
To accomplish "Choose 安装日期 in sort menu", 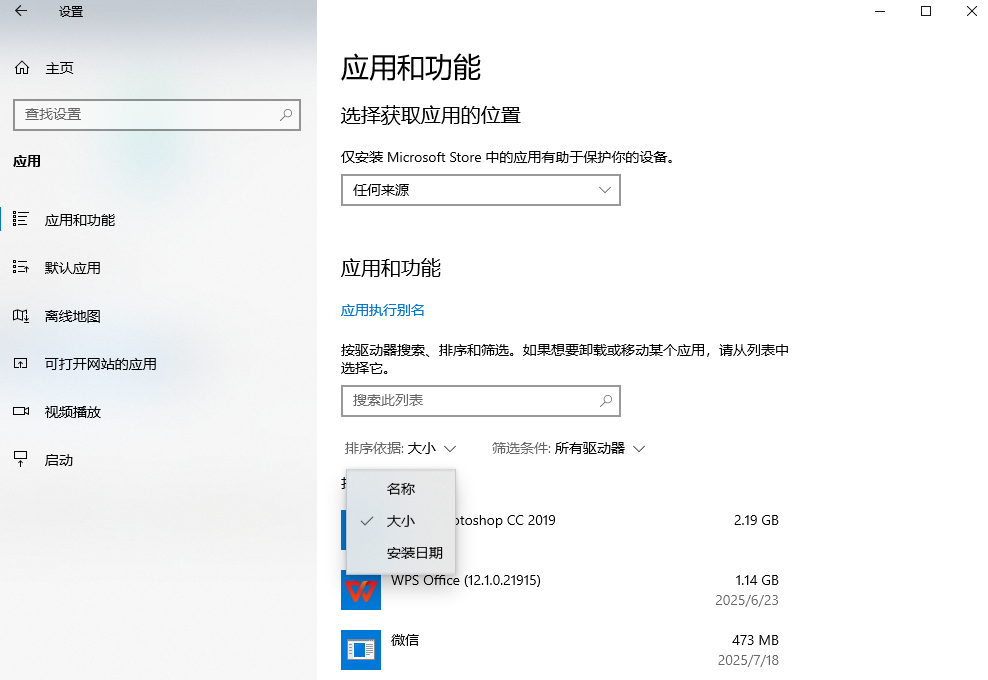I will (401, 553).
